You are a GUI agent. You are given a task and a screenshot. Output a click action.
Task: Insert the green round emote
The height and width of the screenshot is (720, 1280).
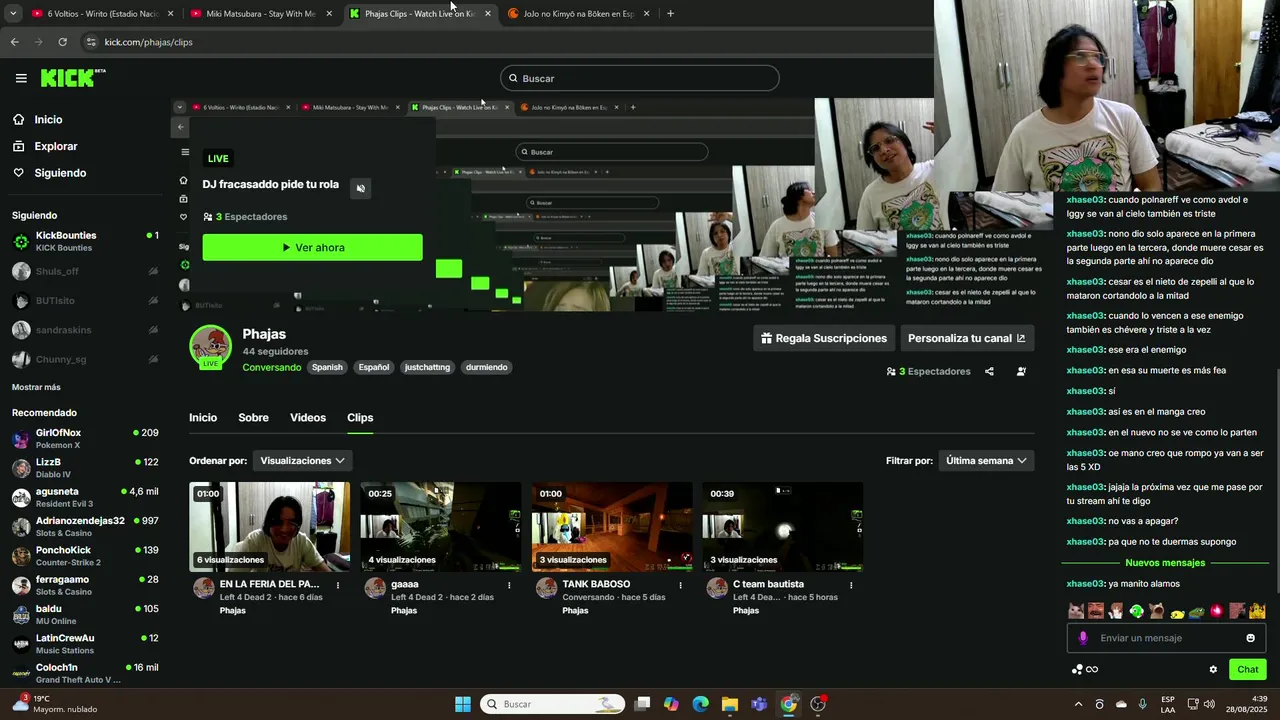click(1136, 611)
